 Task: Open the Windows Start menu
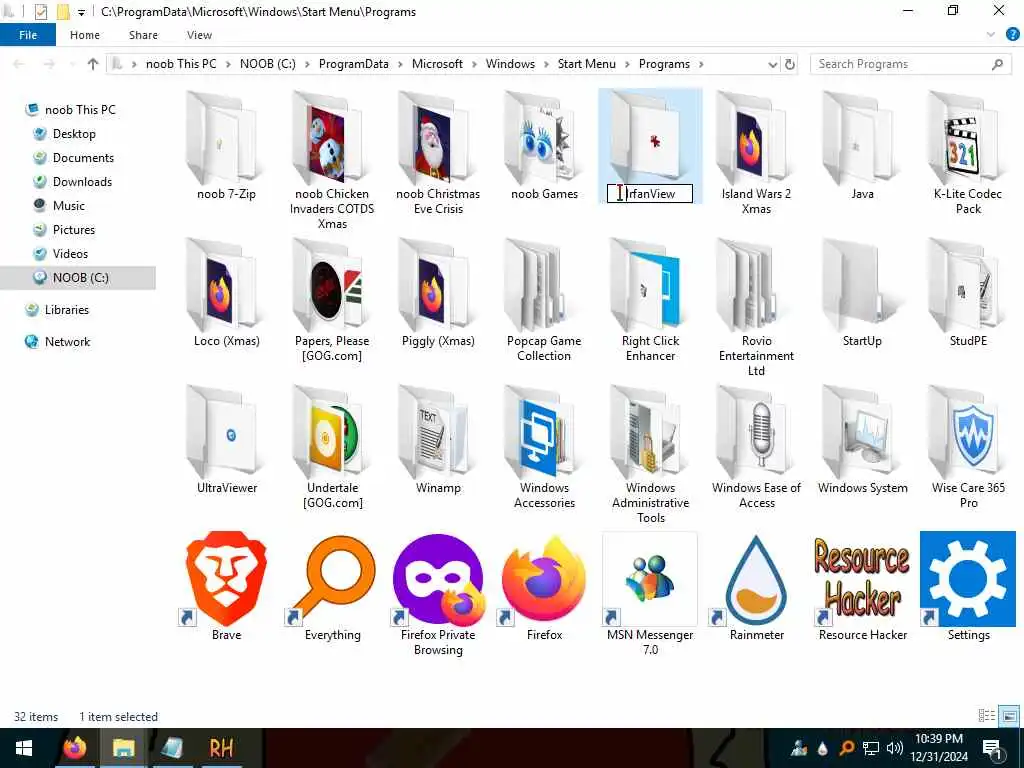(x=24, y=748)
